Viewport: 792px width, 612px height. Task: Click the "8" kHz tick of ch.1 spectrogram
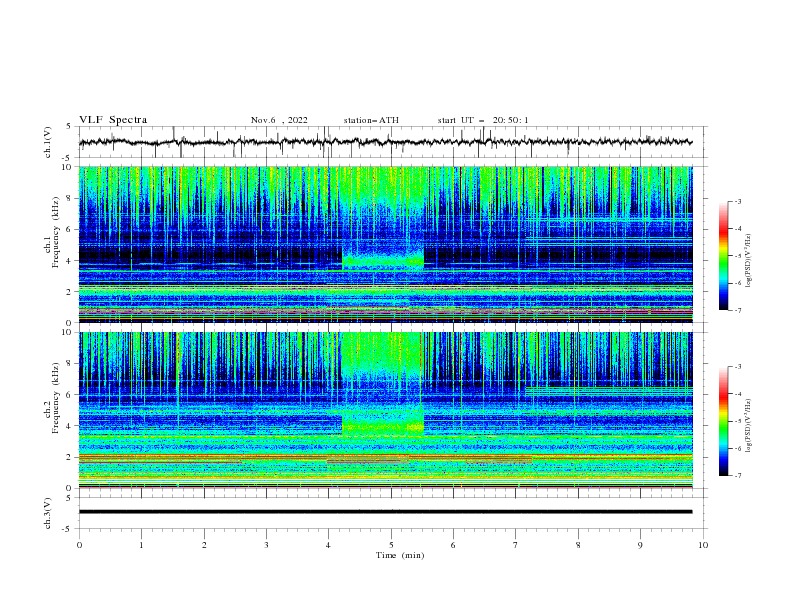(x=71, y=198)
